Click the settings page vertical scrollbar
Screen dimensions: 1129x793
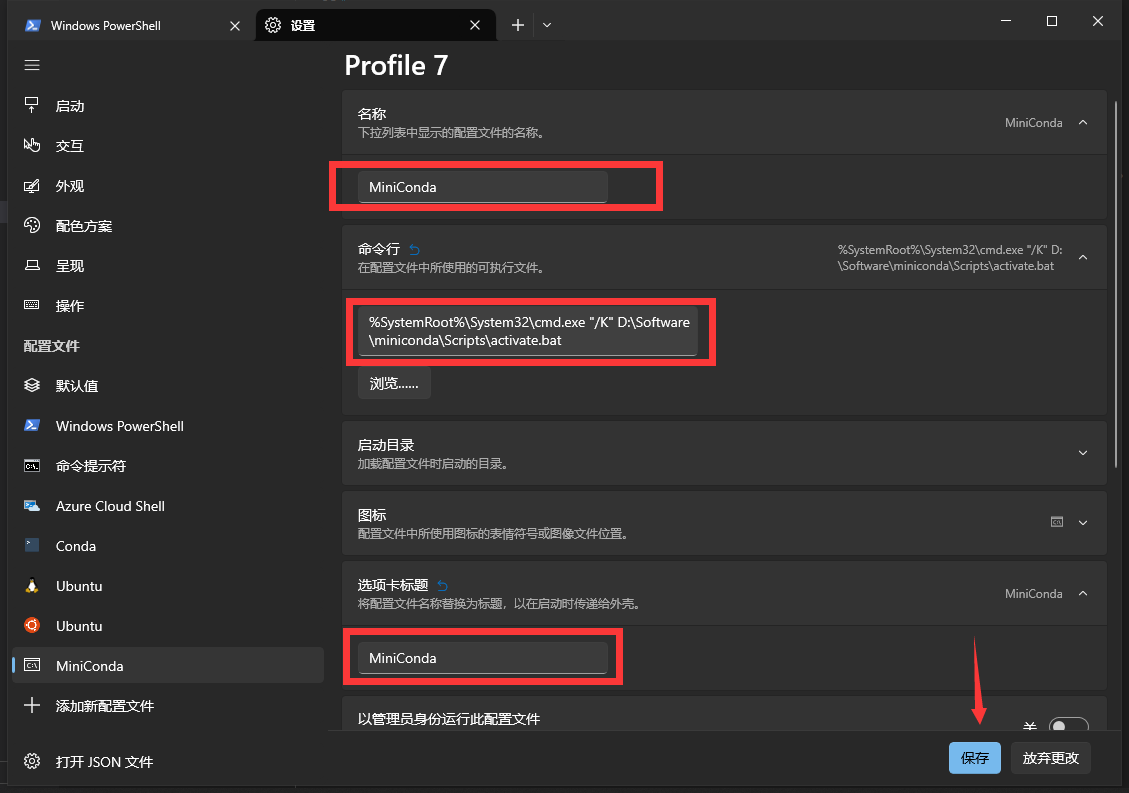tap(1117, 285)
